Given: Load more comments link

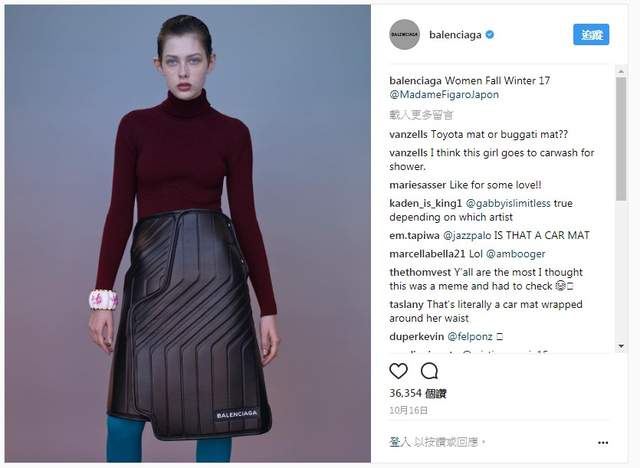Looking at the screenshot, I should point(421,115).
